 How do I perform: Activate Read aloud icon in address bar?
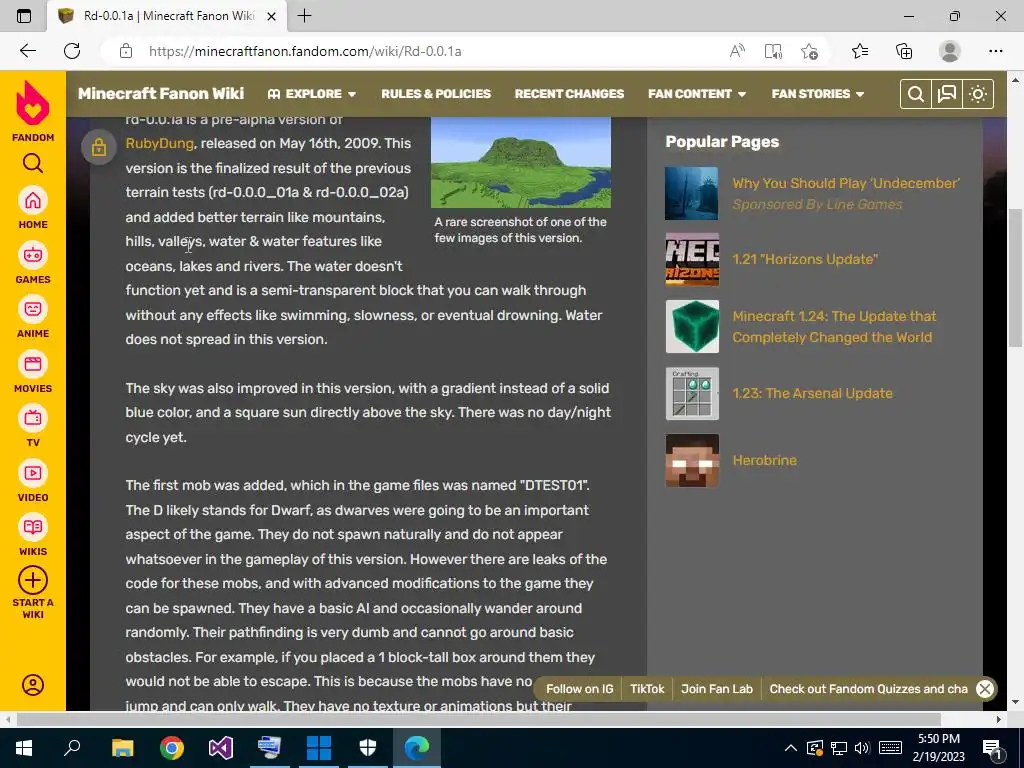tap(737, 51)
